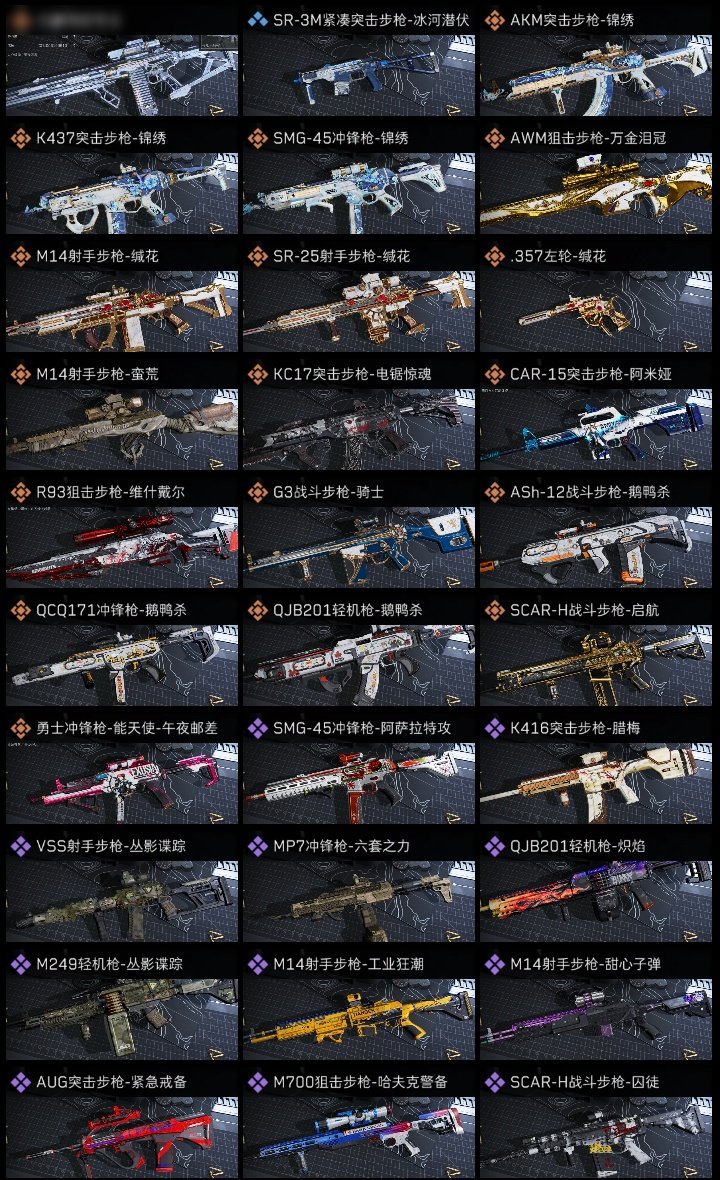
Task: Open the R93狙击步枪-维什戴尔 label
Action: click(111, 492)
